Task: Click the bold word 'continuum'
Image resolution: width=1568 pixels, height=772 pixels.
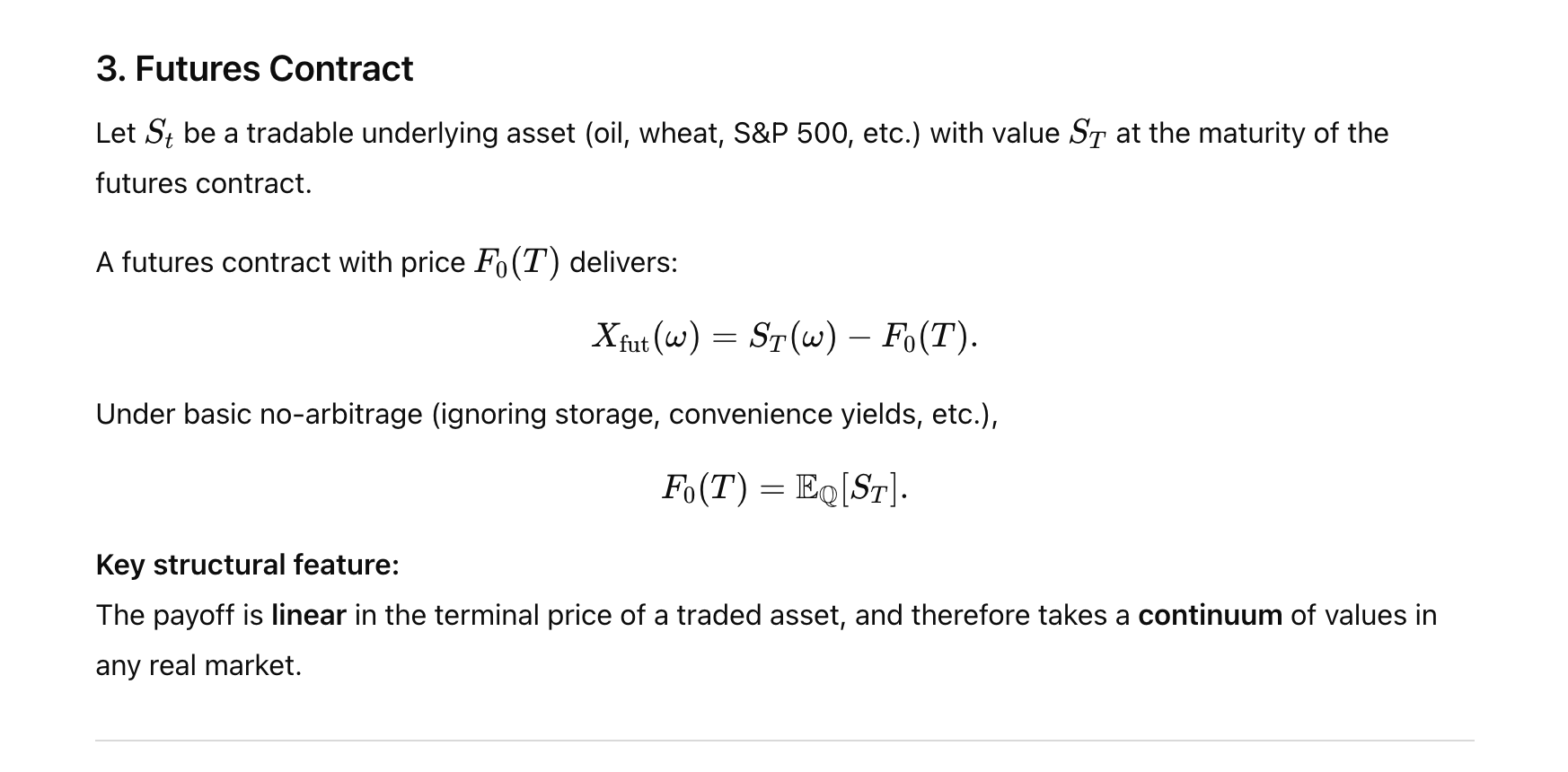Action: tap(1210, 615)
